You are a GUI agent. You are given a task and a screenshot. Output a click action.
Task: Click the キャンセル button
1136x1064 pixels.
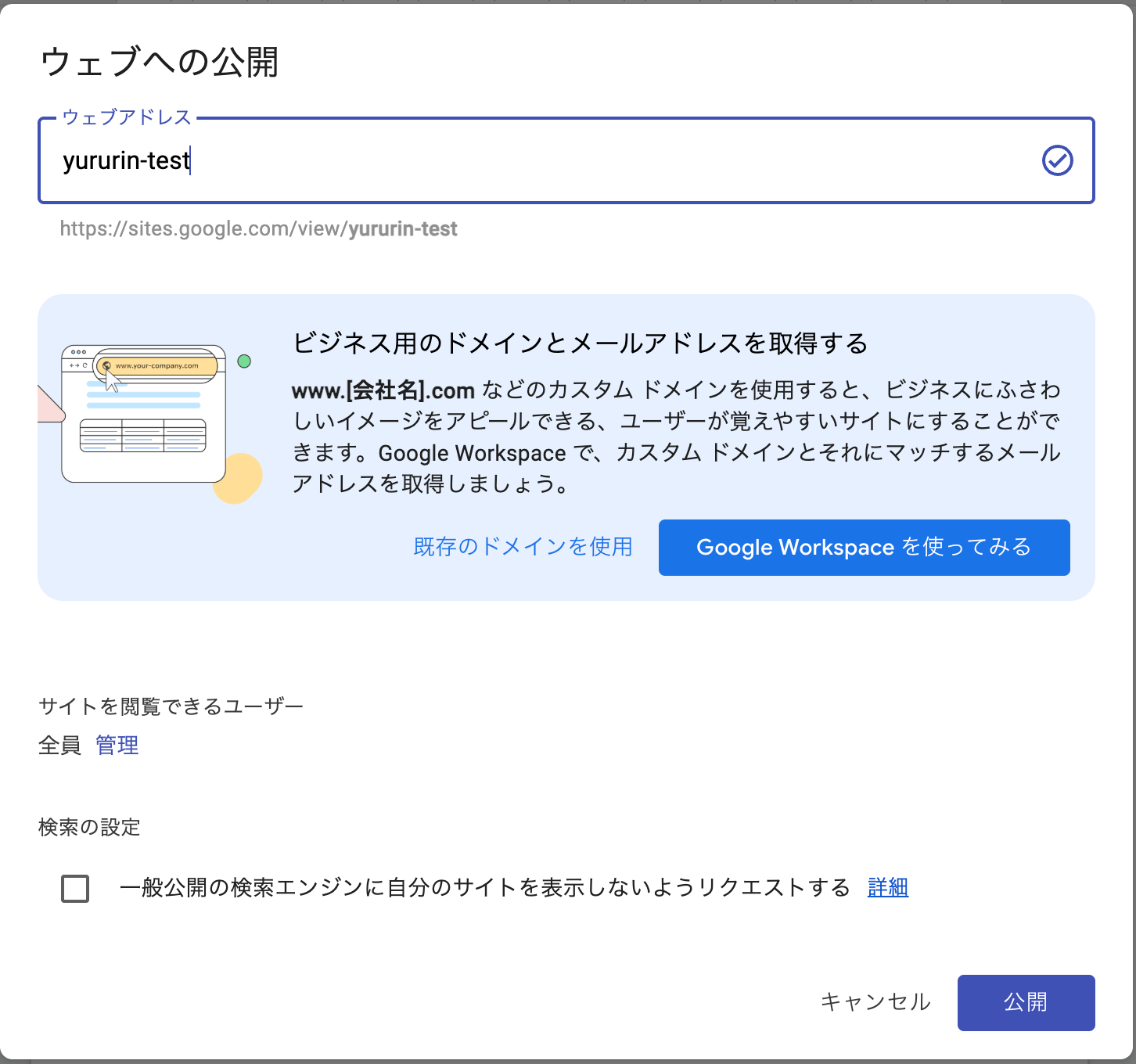coord(875,1002)
